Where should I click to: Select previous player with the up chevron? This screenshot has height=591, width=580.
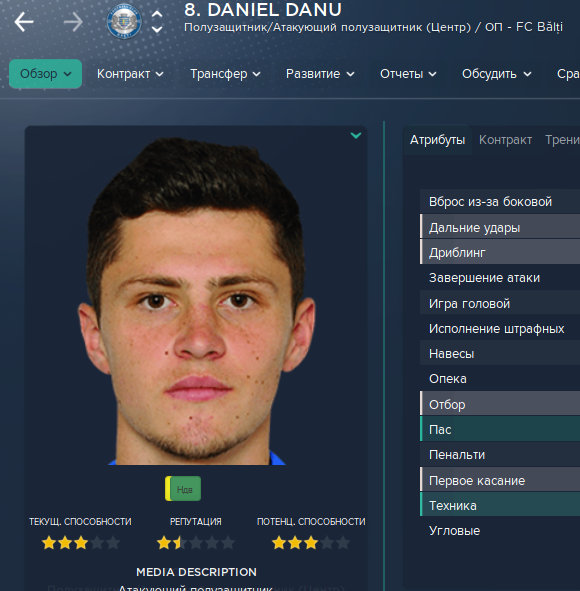pyautogui.click(x=157, y=14)
